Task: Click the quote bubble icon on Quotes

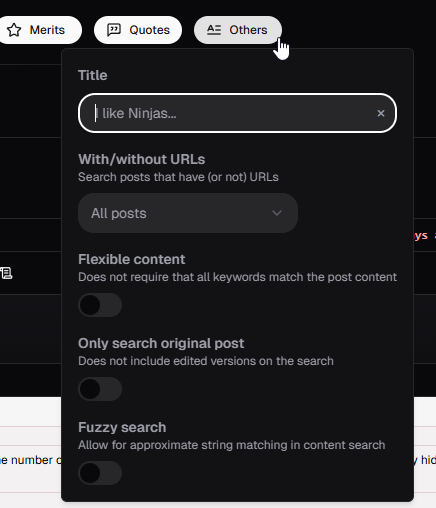Action: point(114,30)
